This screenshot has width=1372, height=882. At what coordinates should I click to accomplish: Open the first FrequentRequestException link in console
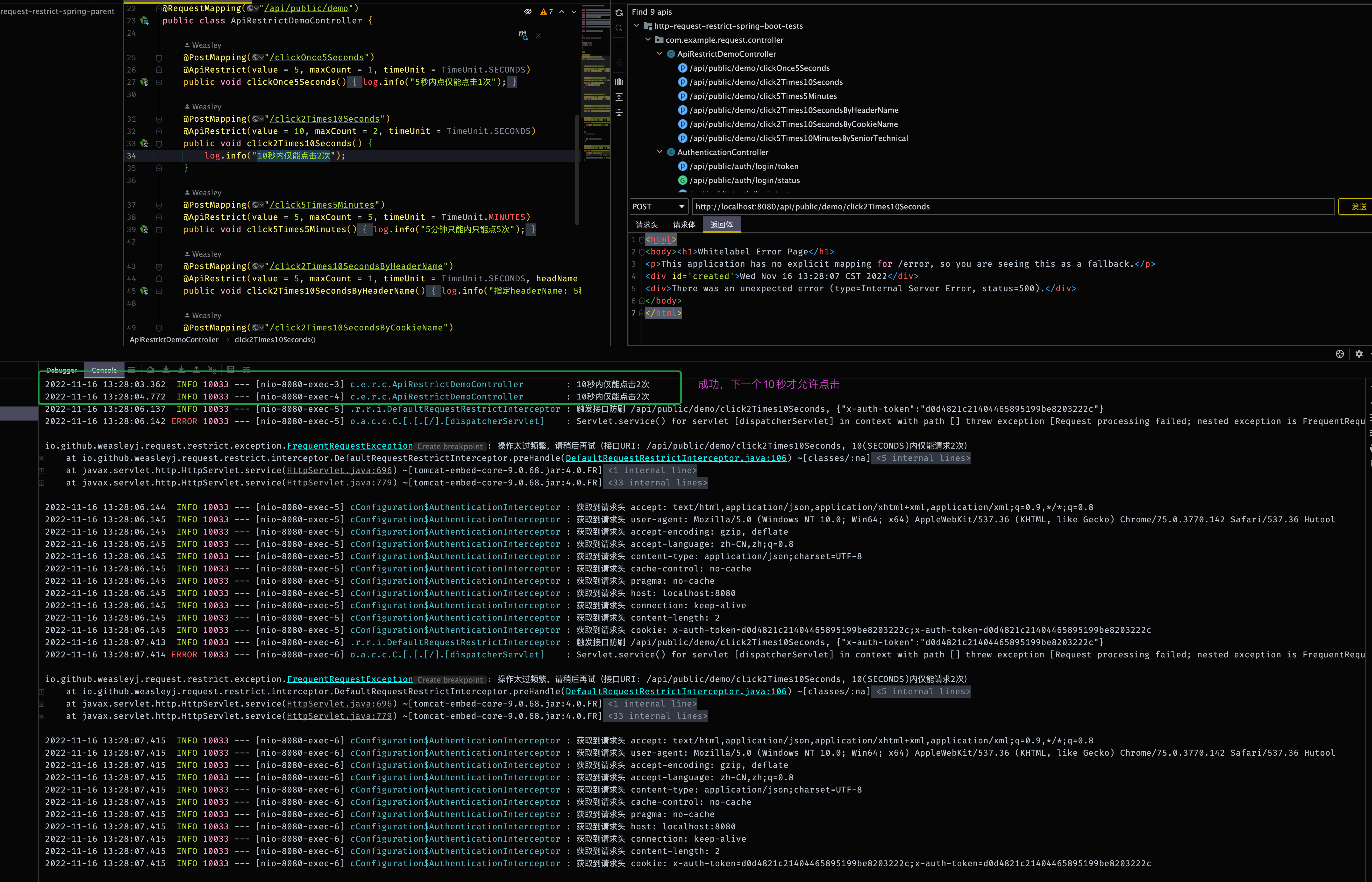350,446
